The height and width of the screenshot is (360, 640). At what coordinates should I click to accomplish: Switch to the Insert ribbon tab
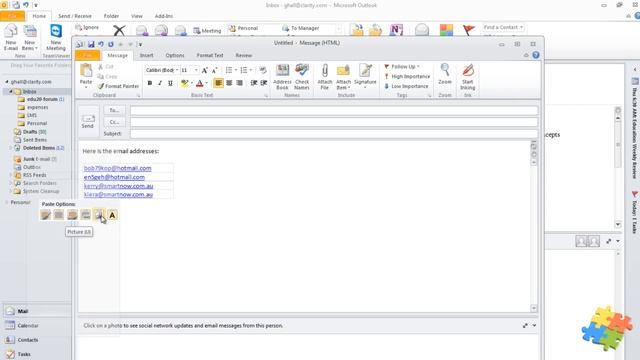(x=147, y=55)
